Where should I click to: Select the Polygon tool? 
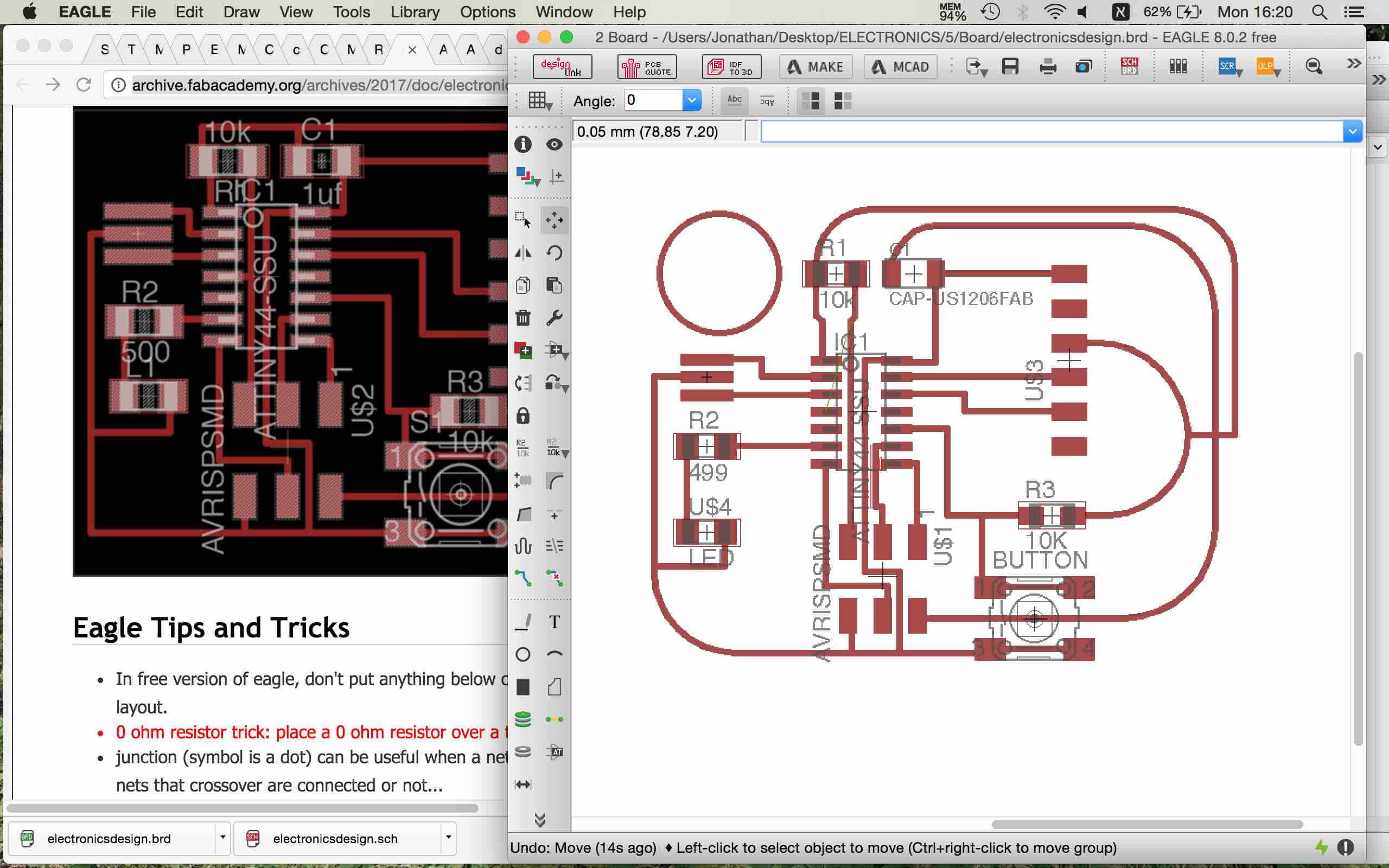point(554,687)
